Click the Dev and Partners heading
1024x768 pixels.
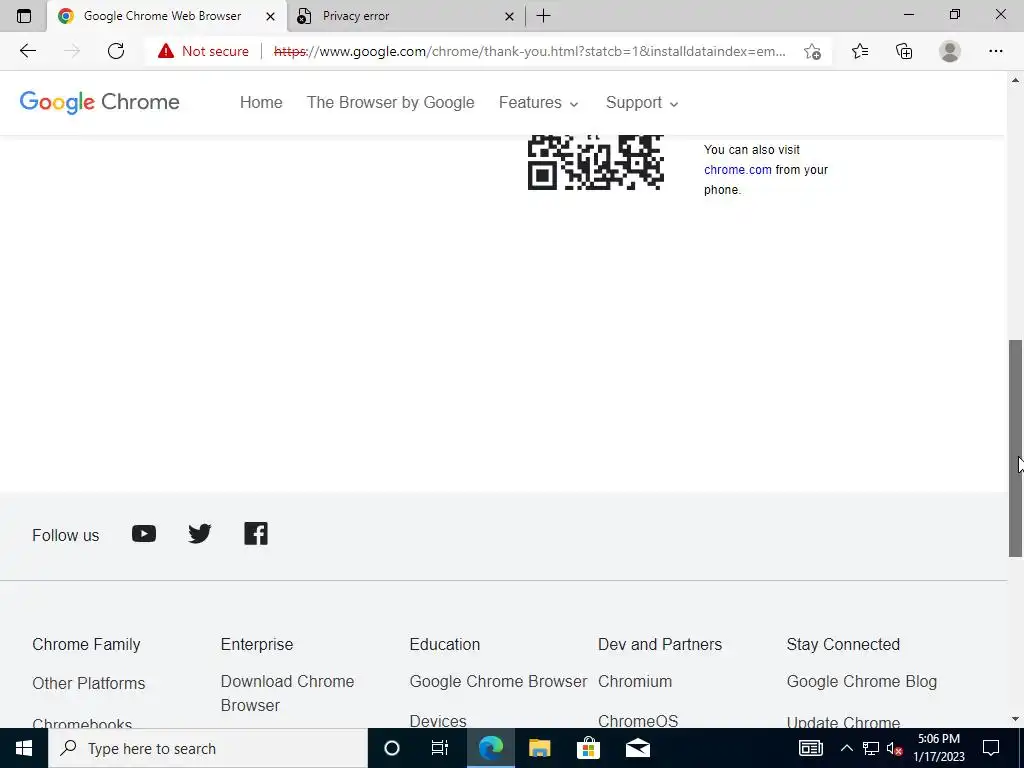[660, 644]
